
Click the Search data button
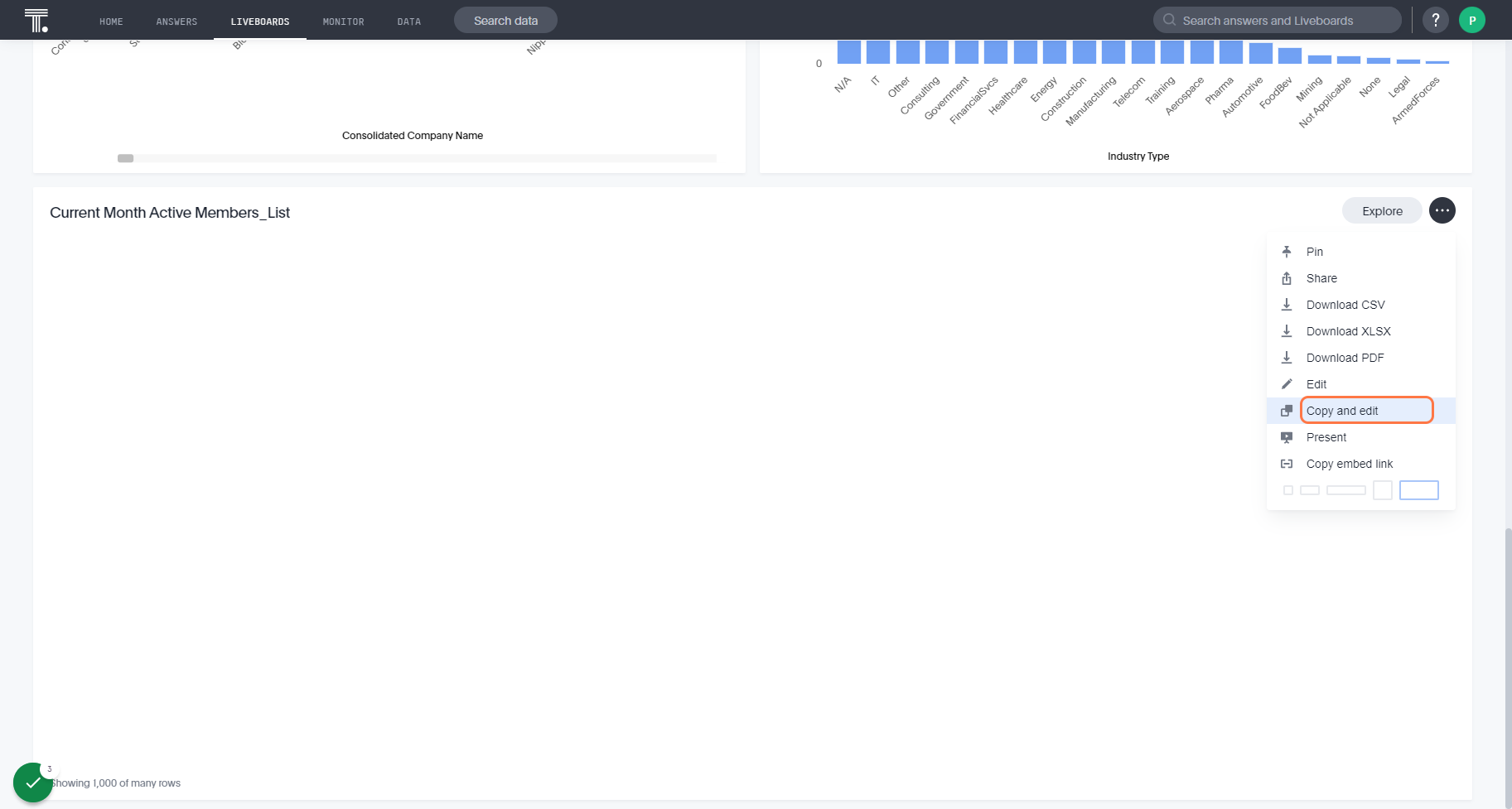coord(505,20)
